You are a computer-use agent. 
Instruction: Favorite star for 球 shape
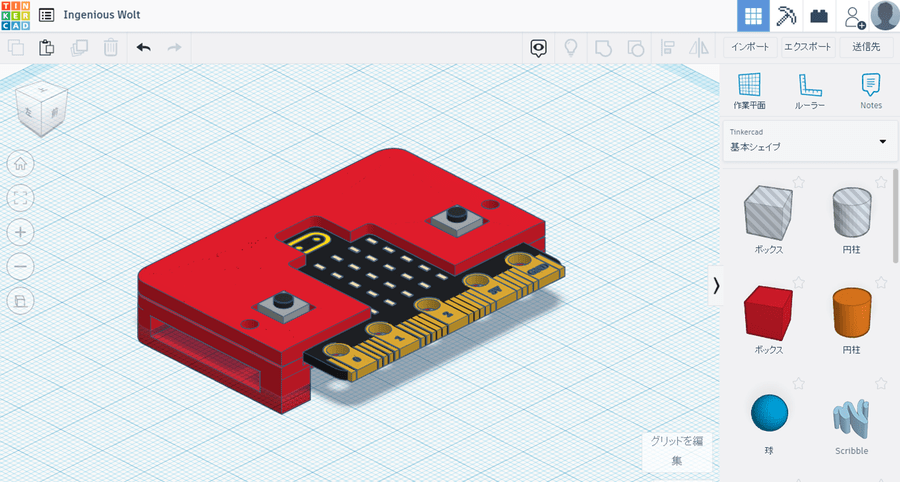798,383
